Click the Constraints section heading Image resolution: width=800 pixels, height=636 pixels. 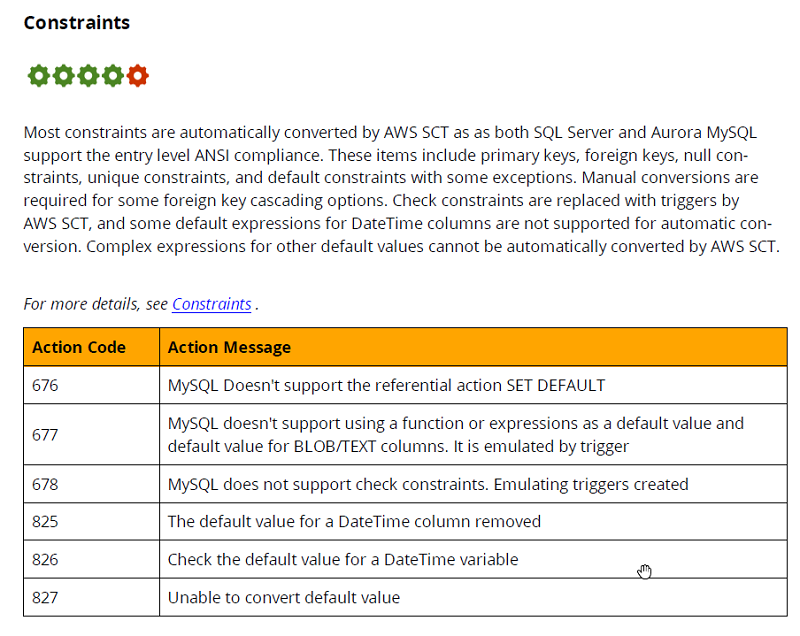pos(77,22)
